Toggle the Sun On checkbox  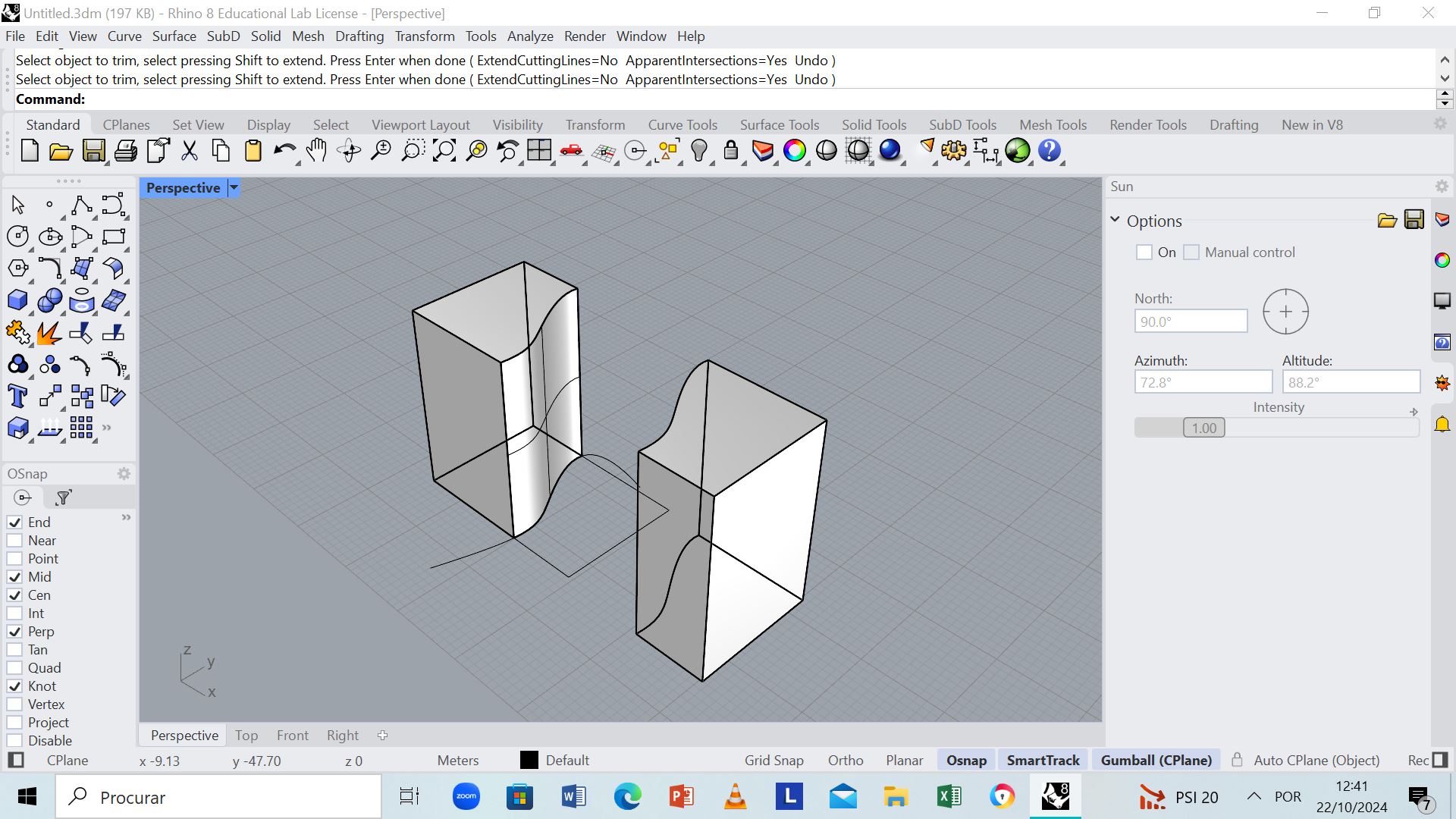click(x=1144, y=252)
